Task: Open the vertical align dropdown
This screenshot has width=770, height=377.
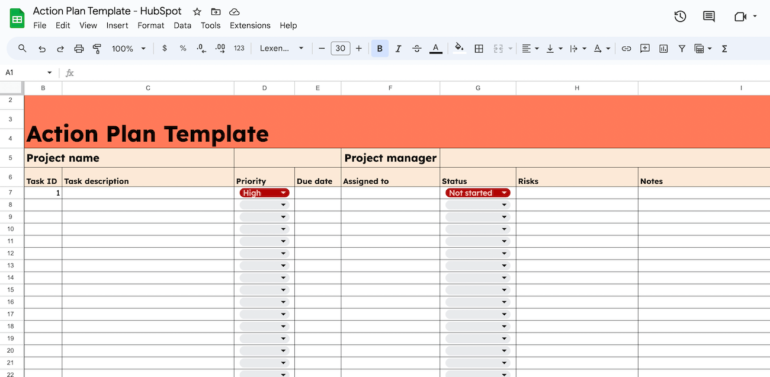Action: (x=555, y=49)
